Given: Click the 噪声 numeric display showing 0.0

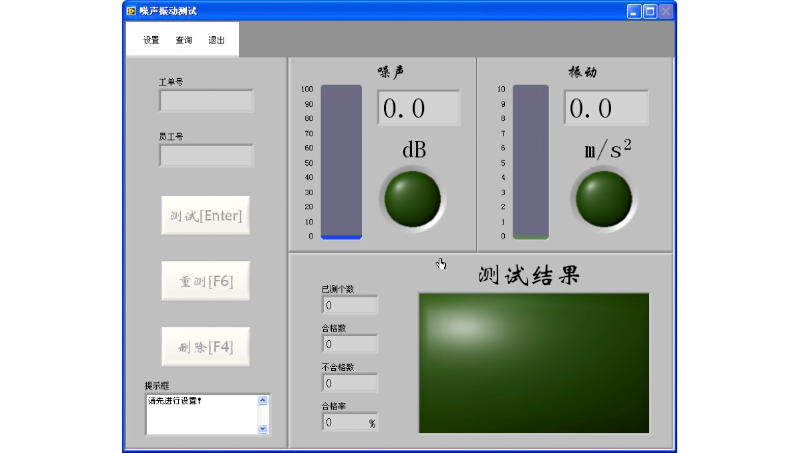Looking at the screenshot, I should [418, 108].
